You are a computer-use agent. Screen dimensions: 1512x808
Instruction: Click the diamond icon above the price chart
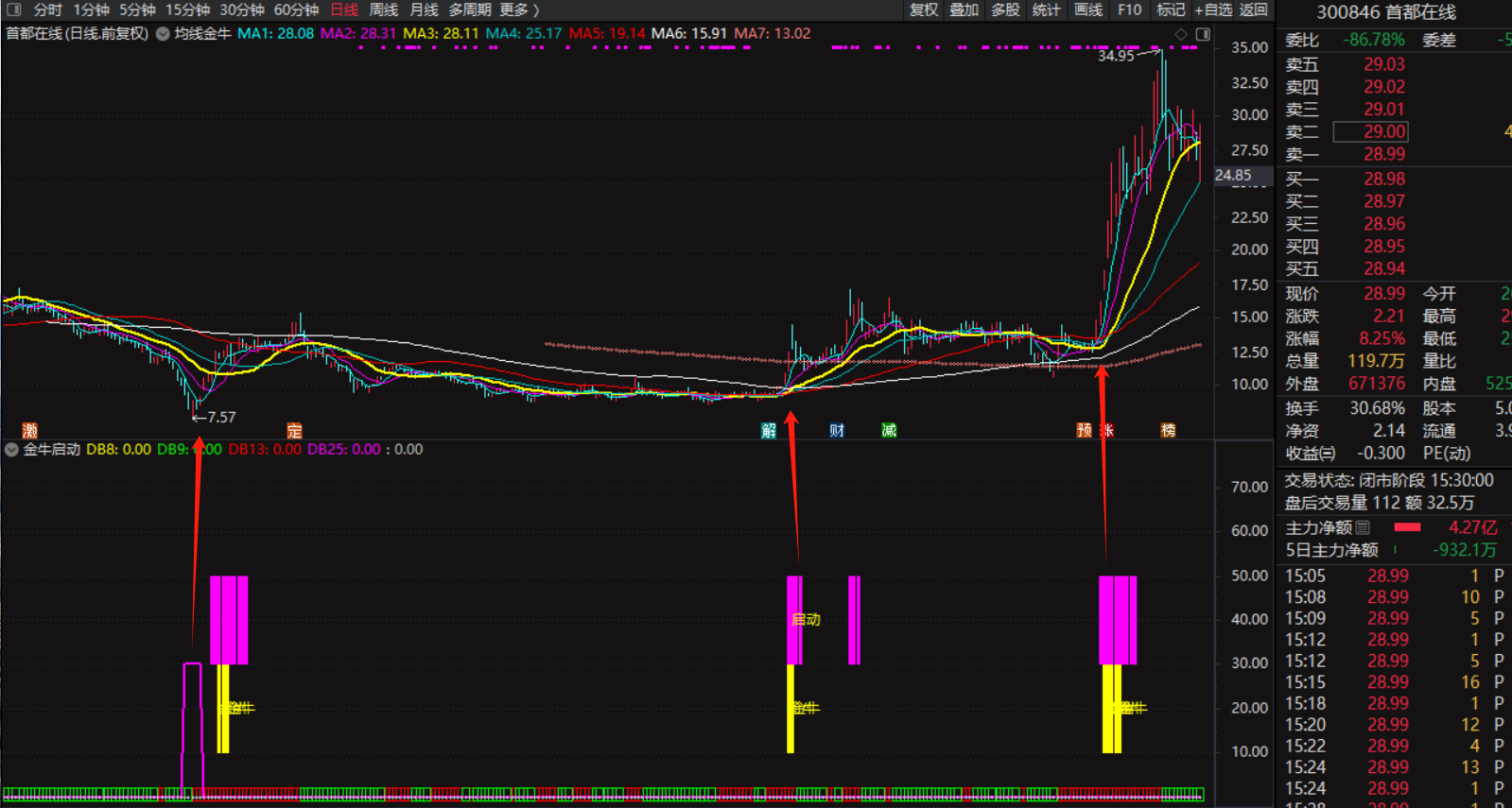(x=1181, y=34)
